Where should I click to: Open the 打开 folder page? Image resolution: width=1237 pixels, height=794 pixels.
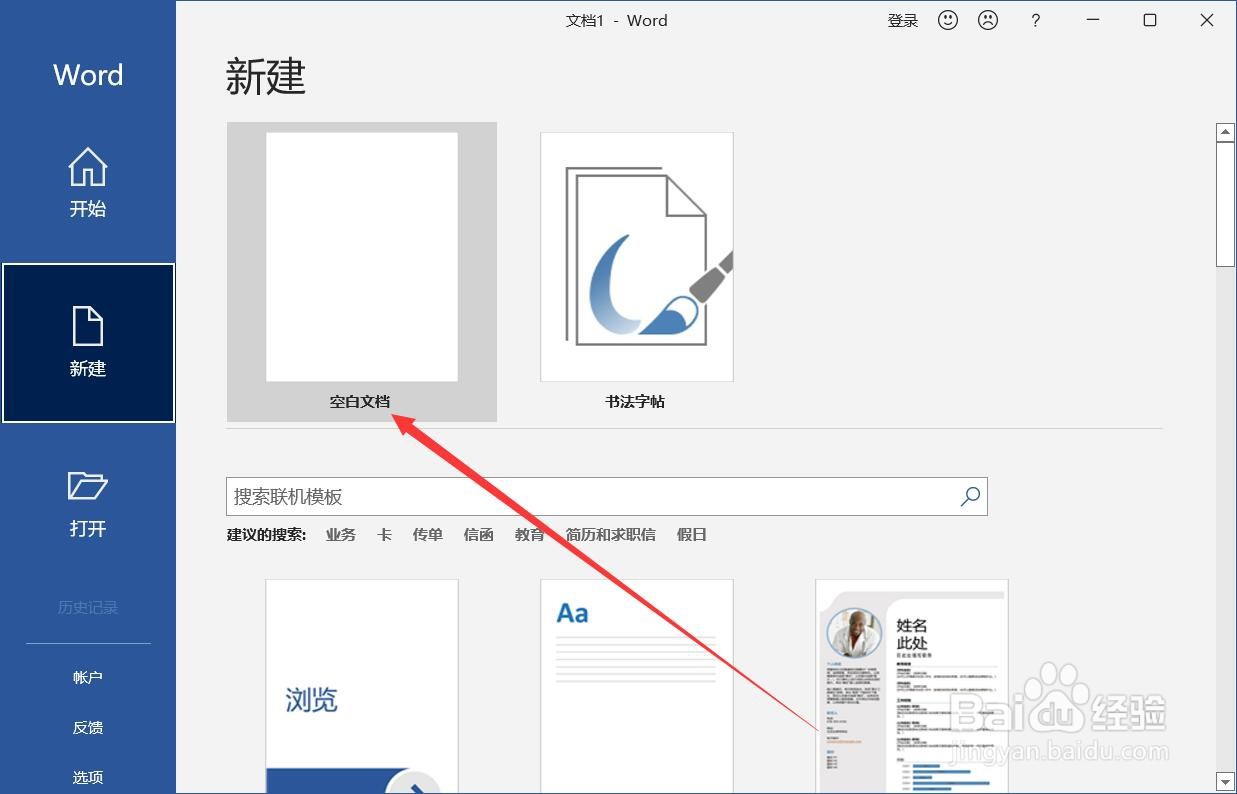pos(88,503)
